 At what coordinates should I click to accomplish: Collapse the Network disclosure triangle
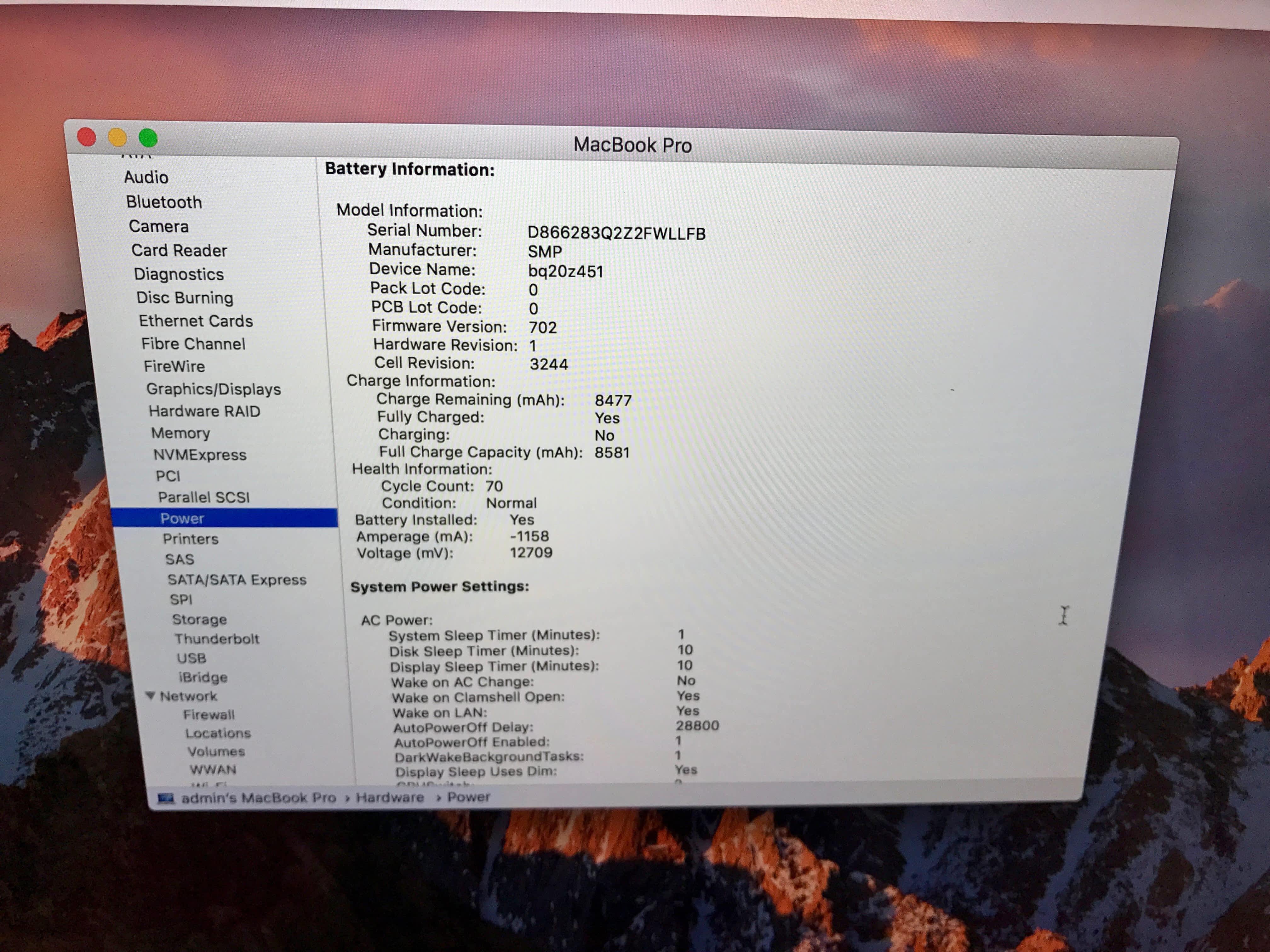[151, 695]
